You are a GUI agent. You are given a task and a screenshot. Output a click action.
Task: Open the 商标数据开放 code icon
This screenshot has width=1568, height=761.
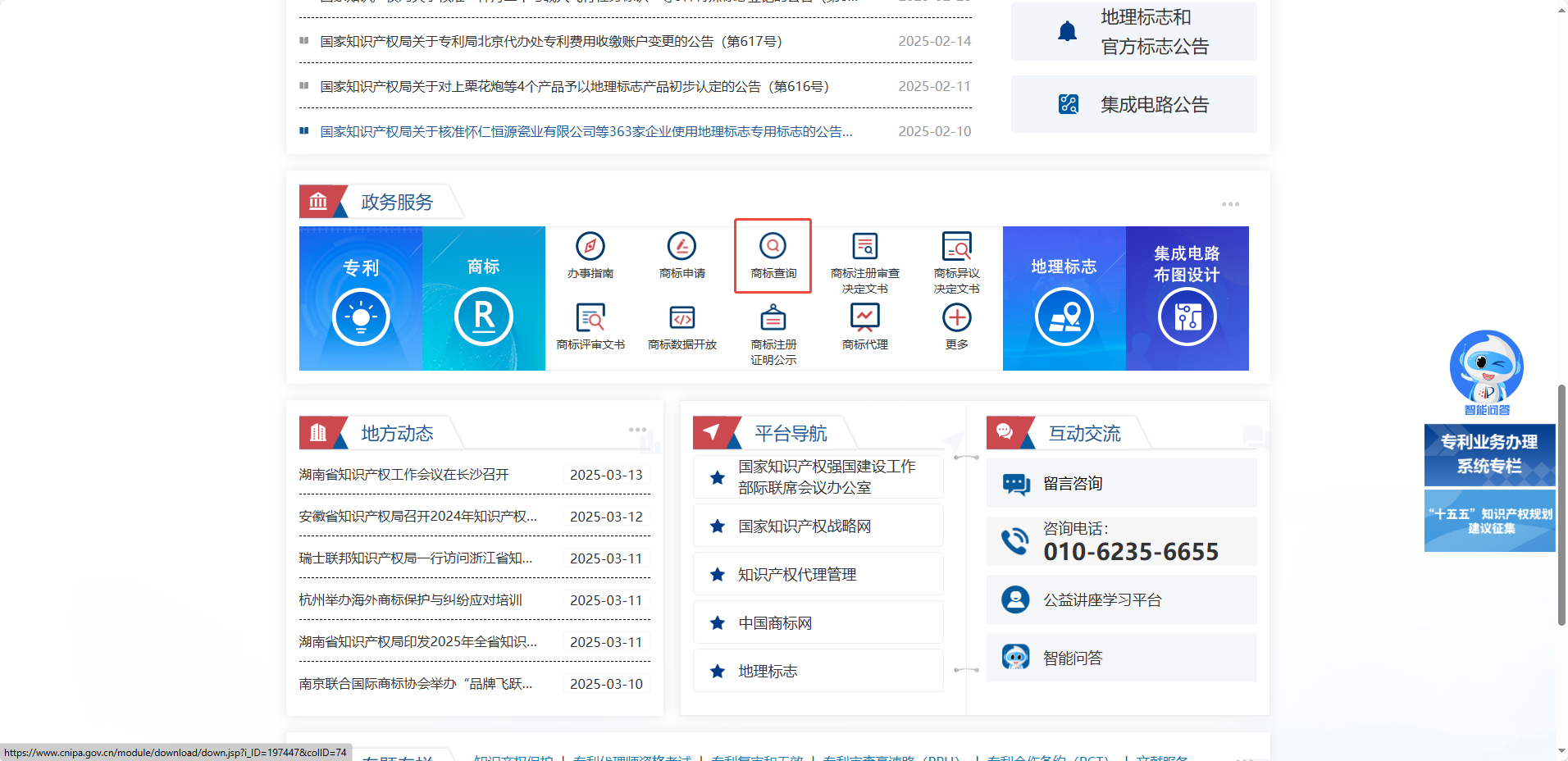(681, 318)
